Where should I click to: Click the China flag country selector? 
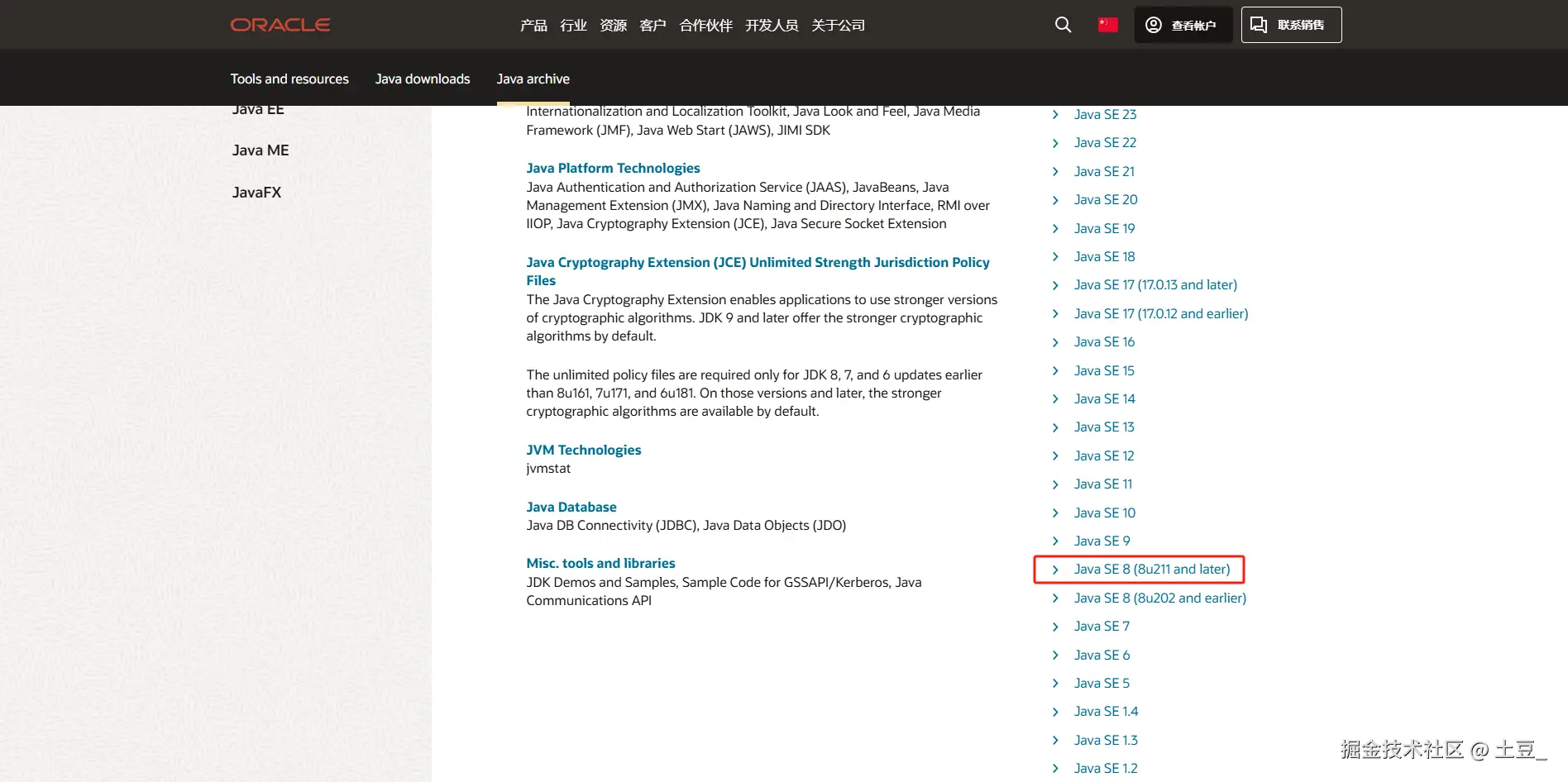1108,25
